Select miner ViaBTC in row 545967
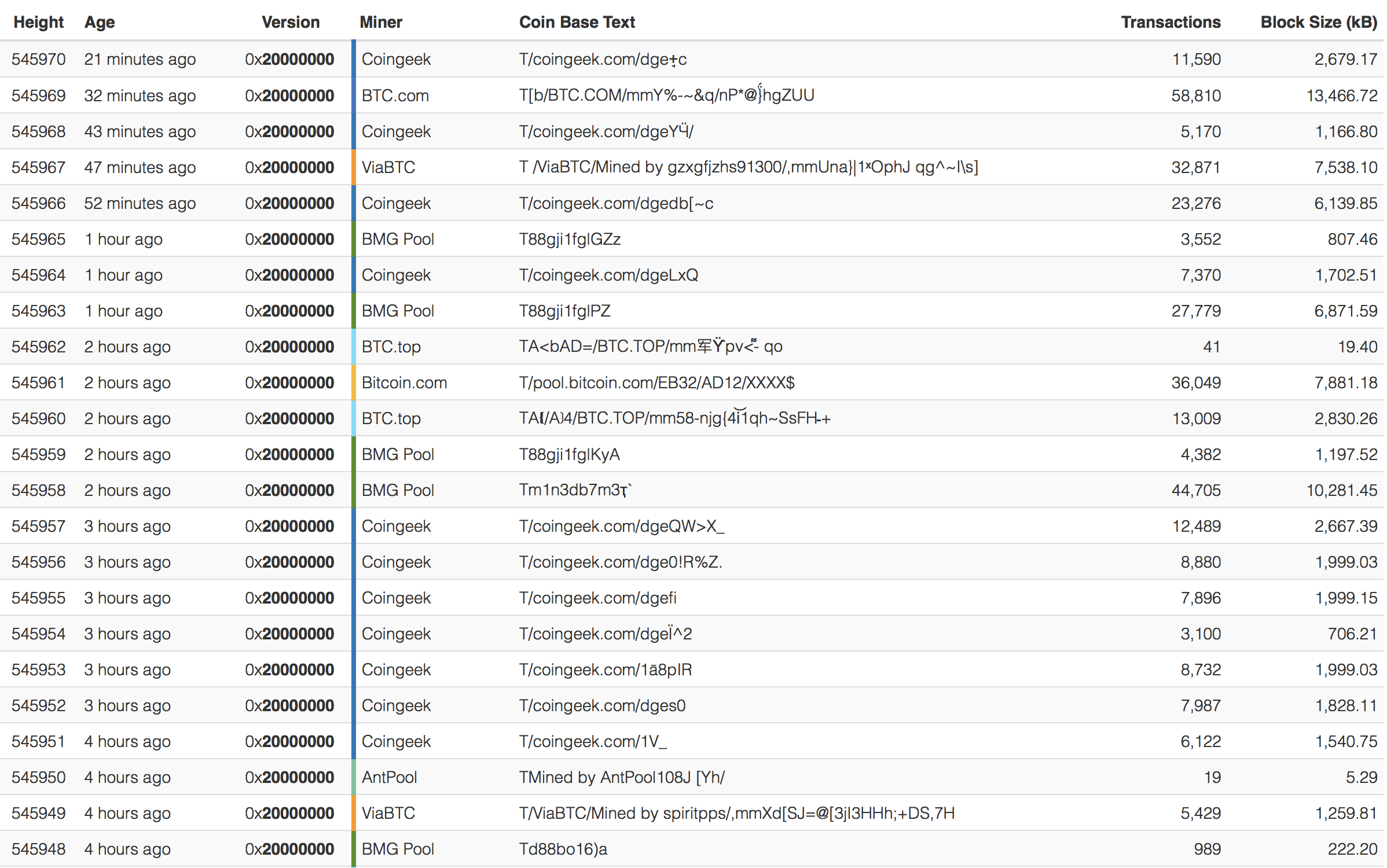 388,167
